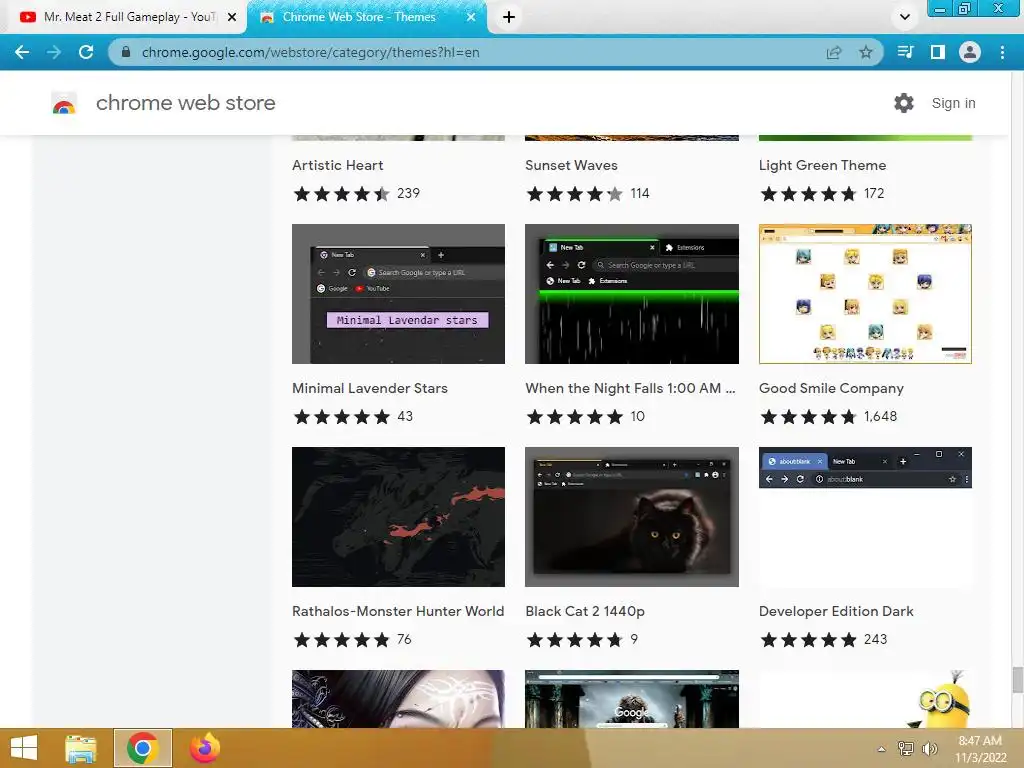Expand the tab search dropdown
Viewport: 1024px width, 768px height.
click(x=905, y=17)
